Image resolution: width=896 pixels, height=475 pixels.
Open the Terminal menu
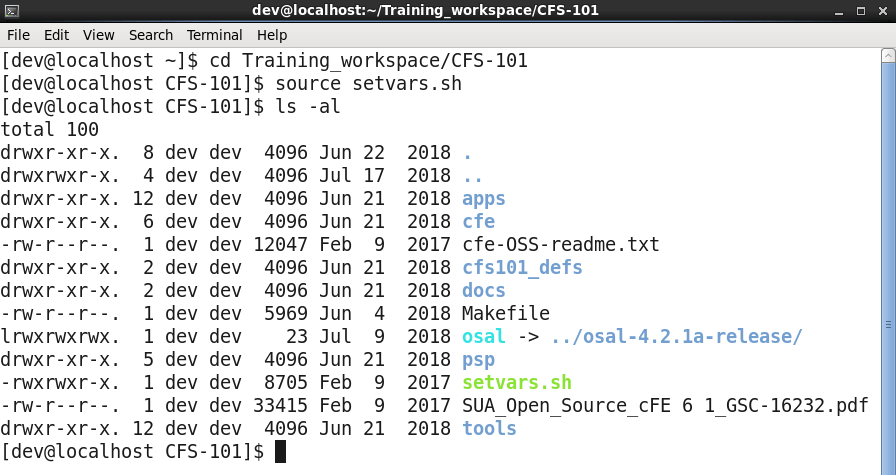click(214, 35)
